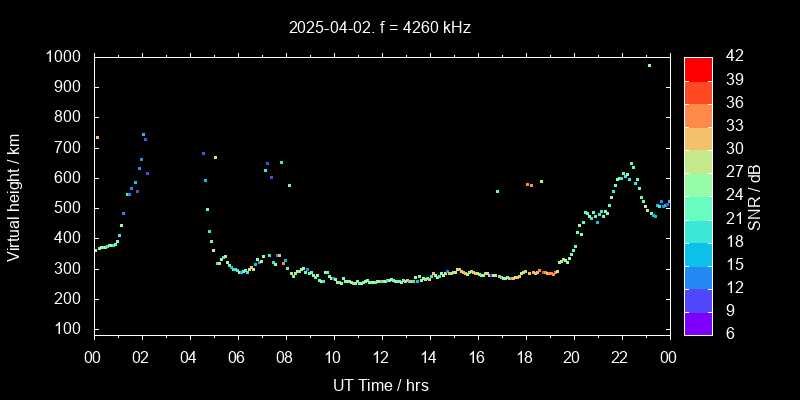Select the 1000 tick label on the y-axis
The image size is (800, 400).
[x=65, y=57]
